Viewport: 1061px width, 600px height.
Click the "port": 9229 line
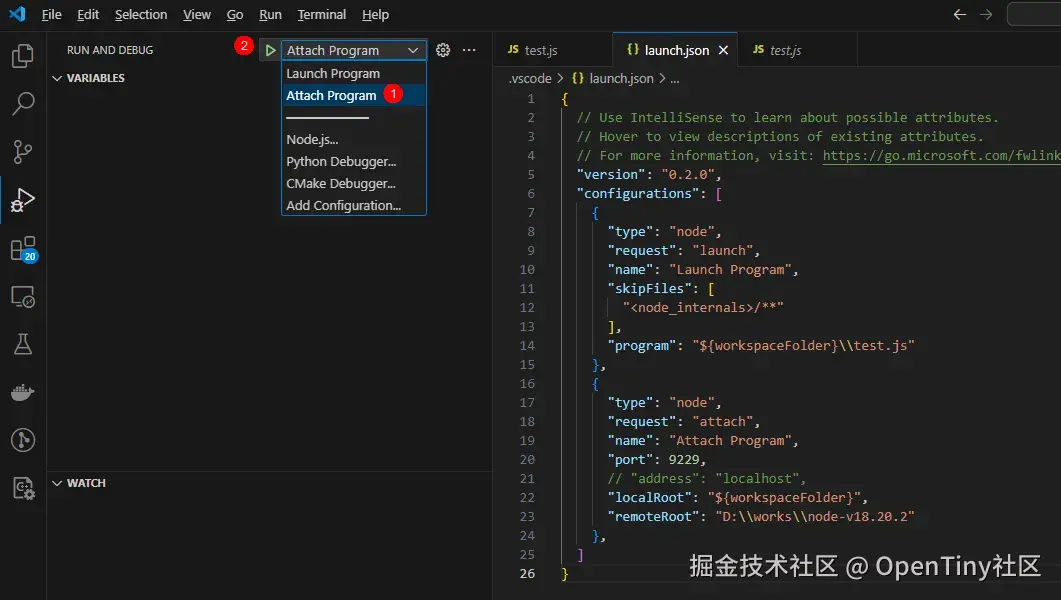656,459
